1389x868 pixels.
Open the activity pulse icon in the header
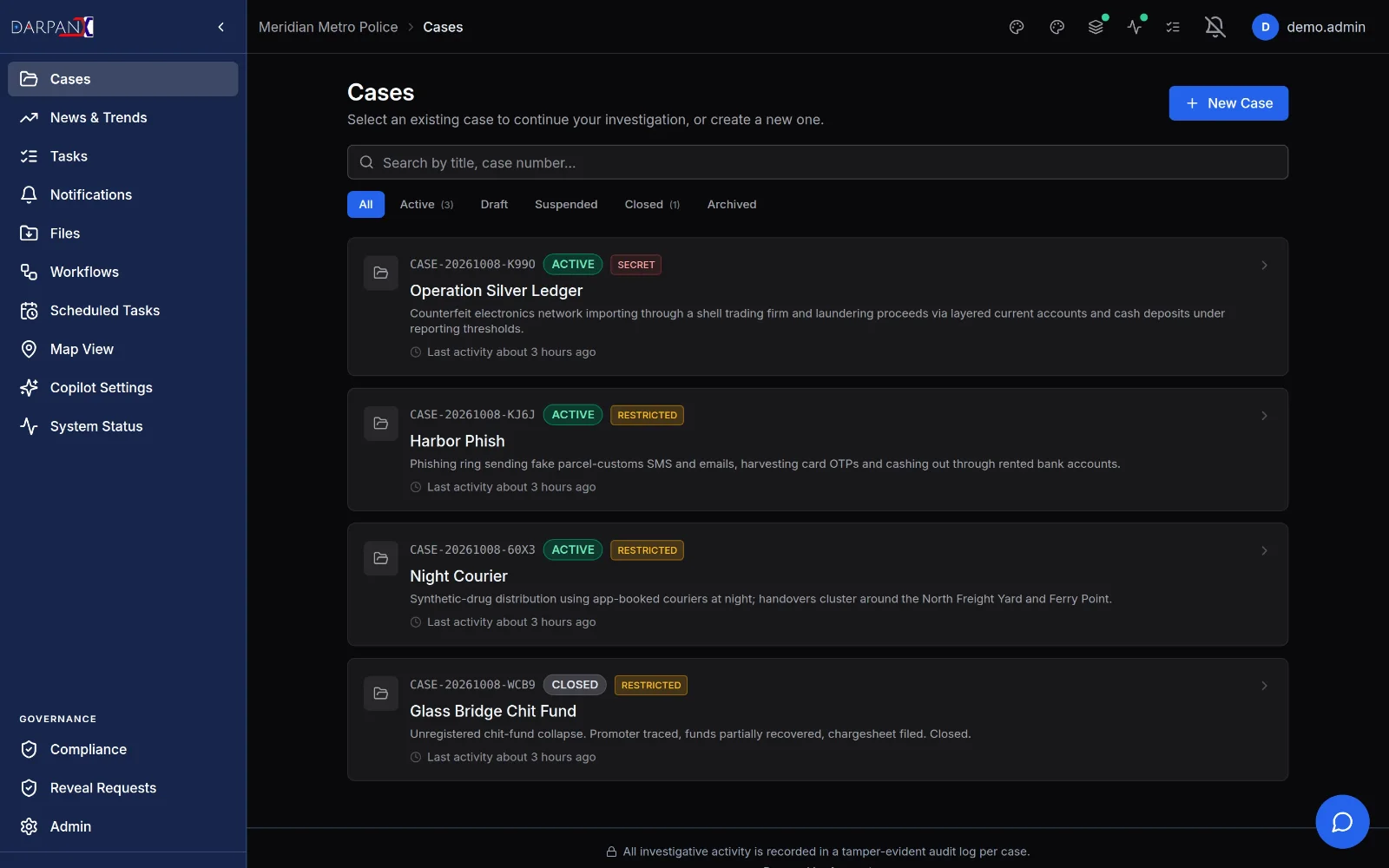pos(1135,27)
